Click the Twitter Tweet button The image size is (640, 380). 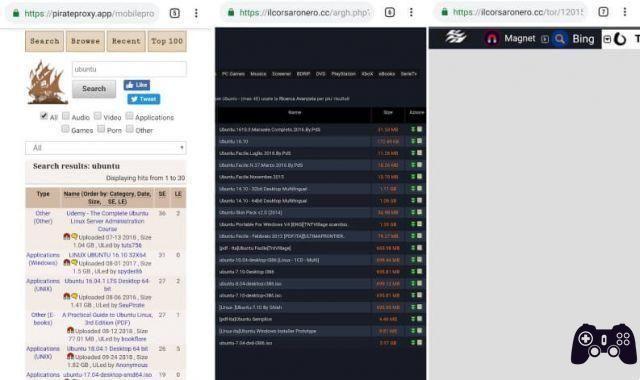point(144,99)
